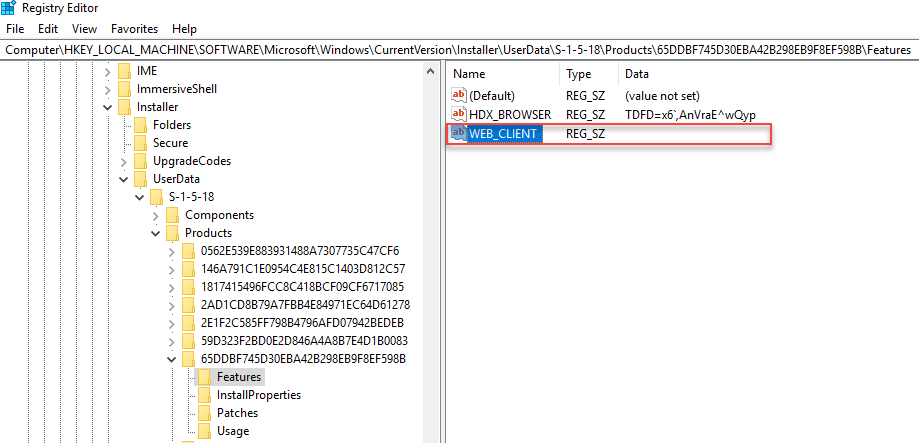
Task: Select the Secure folder icon
Action: (140, 143)
